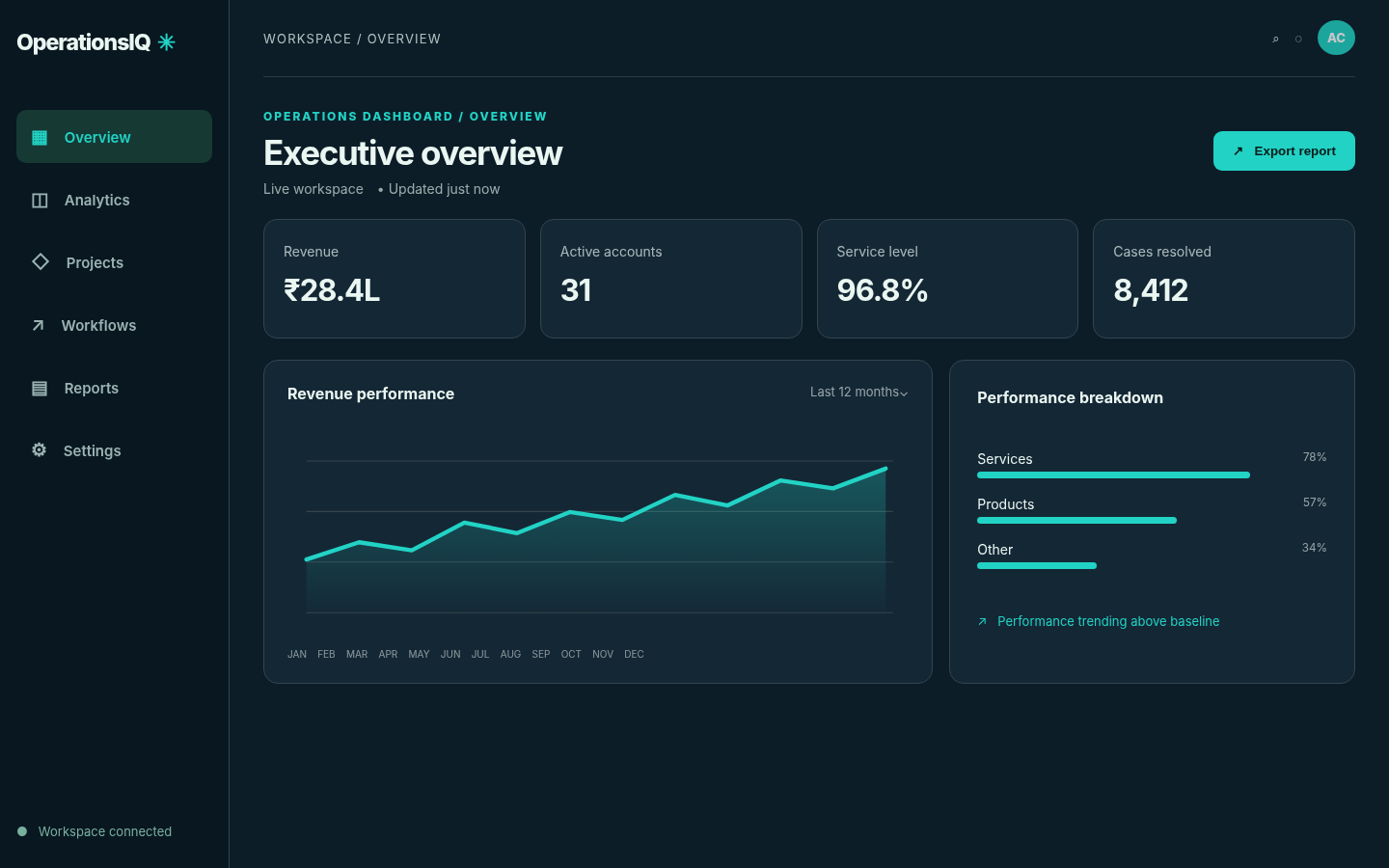Click the 78% Services value

[x=1315, y=457]
